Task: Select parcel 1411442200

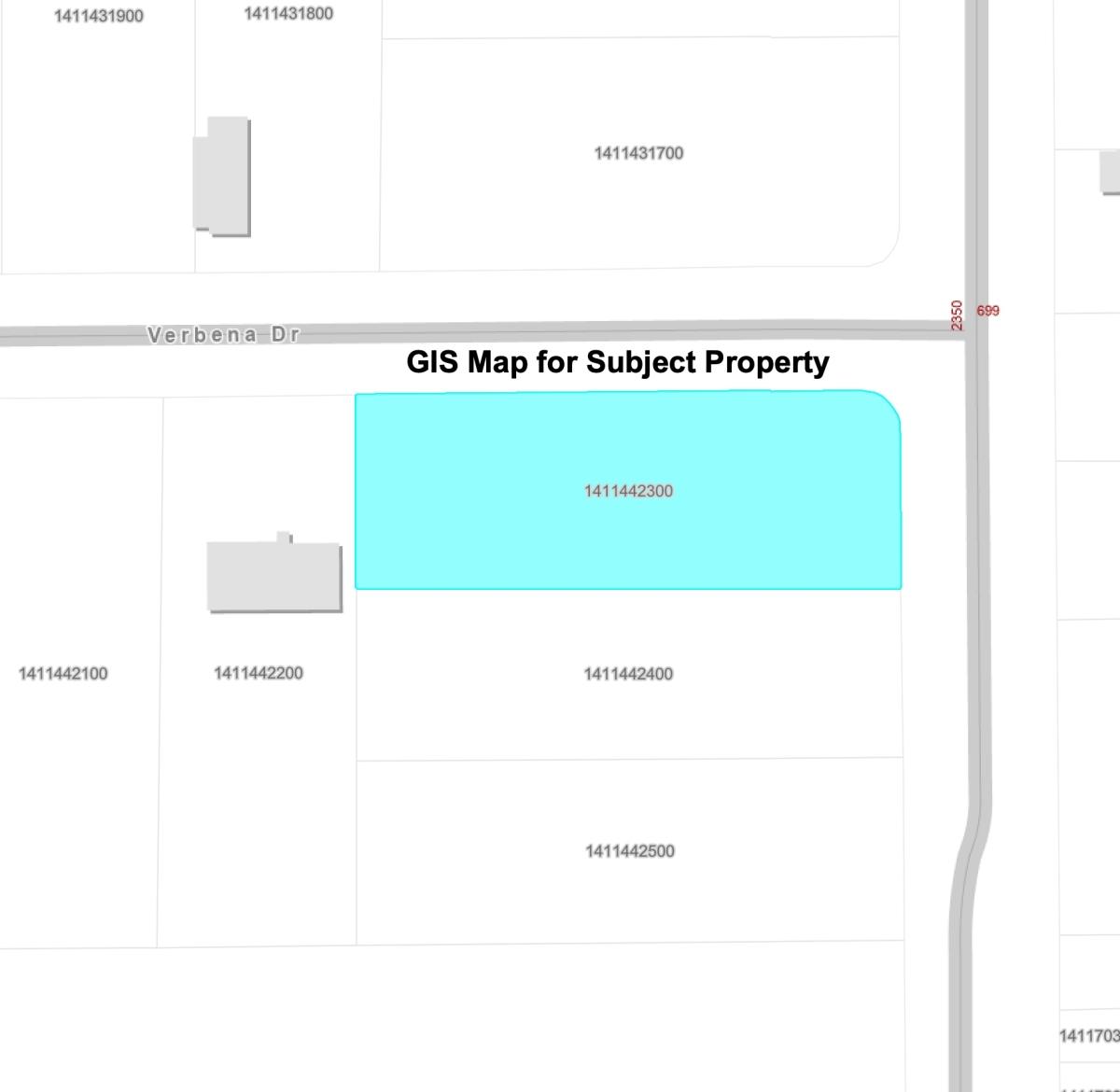Action: click(x=259, y=673)
